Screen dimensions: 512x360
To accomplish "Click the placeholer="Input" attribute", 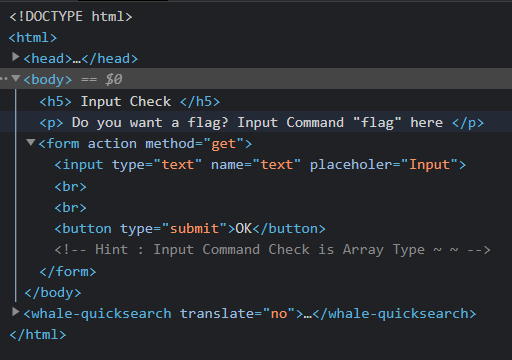I will pos(384,165).
